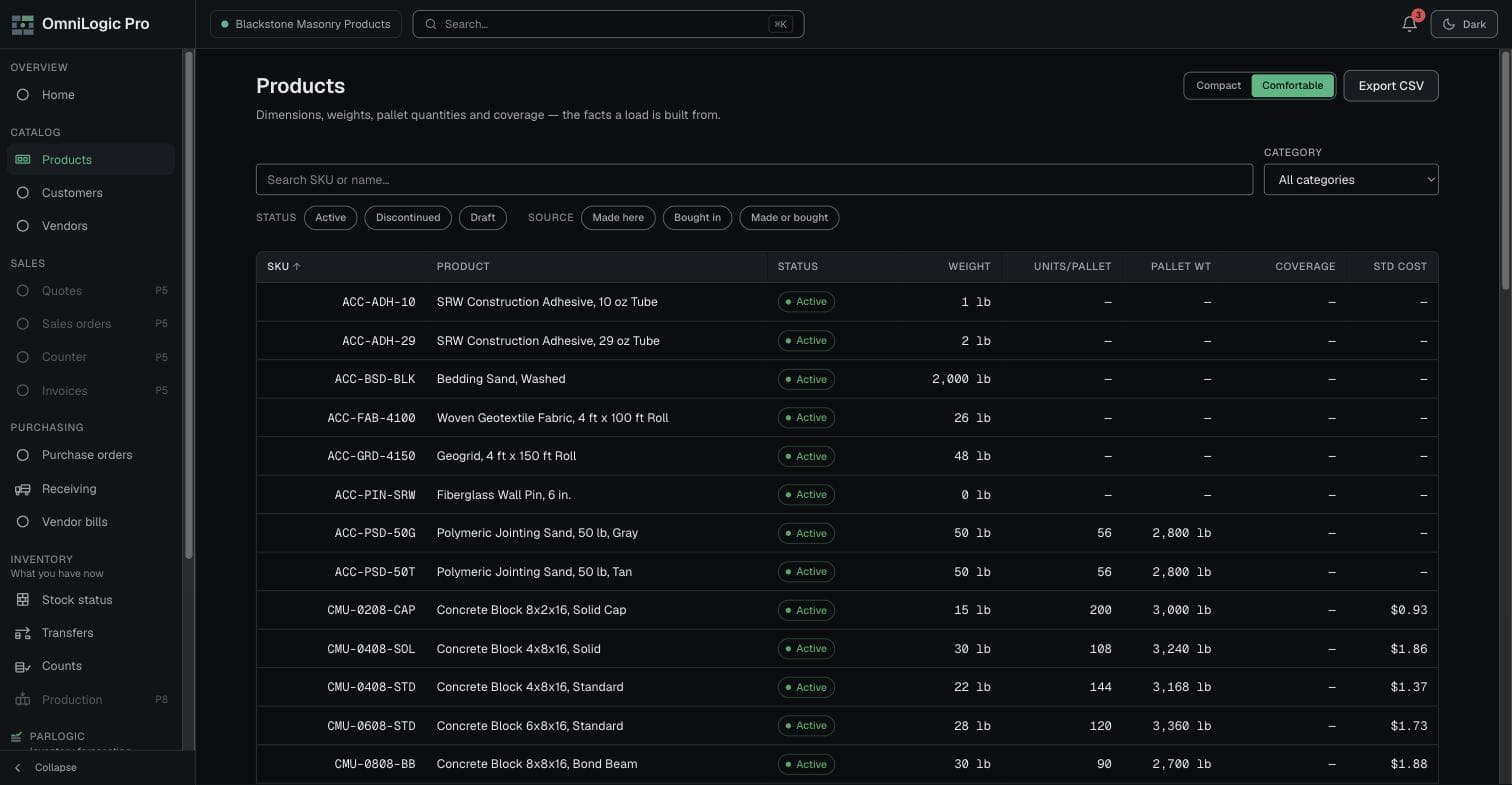The height and width of the screenshot is (785, 1512).
Task: Click the Stock status grid icon
Action: 23,600
